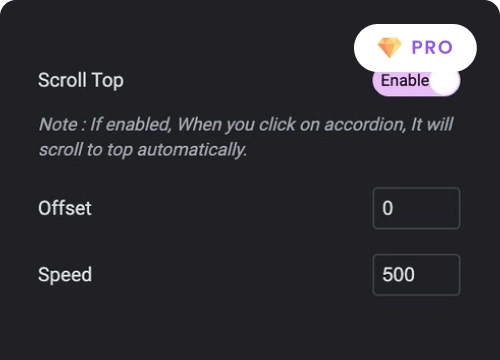
Task: Click the white knob of Scroll Top toggle
Action: pos(445,81)
